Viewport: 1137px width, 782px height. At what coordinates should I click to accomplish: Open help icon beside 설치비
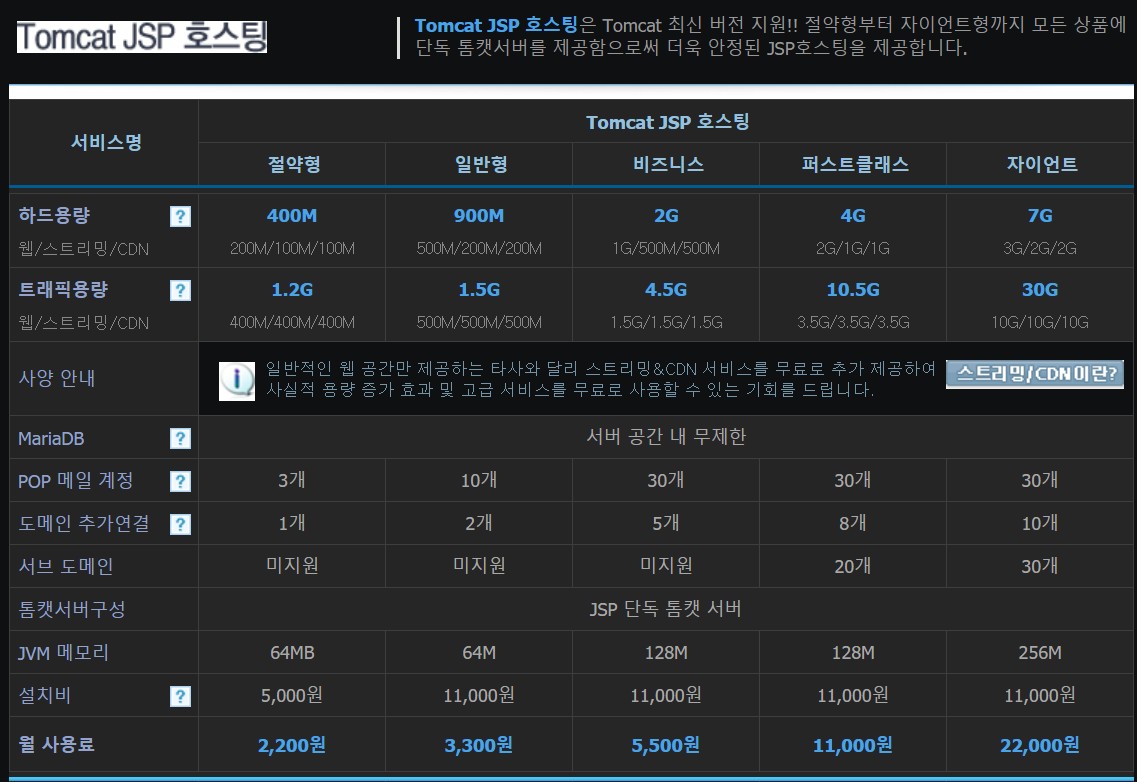180,696
